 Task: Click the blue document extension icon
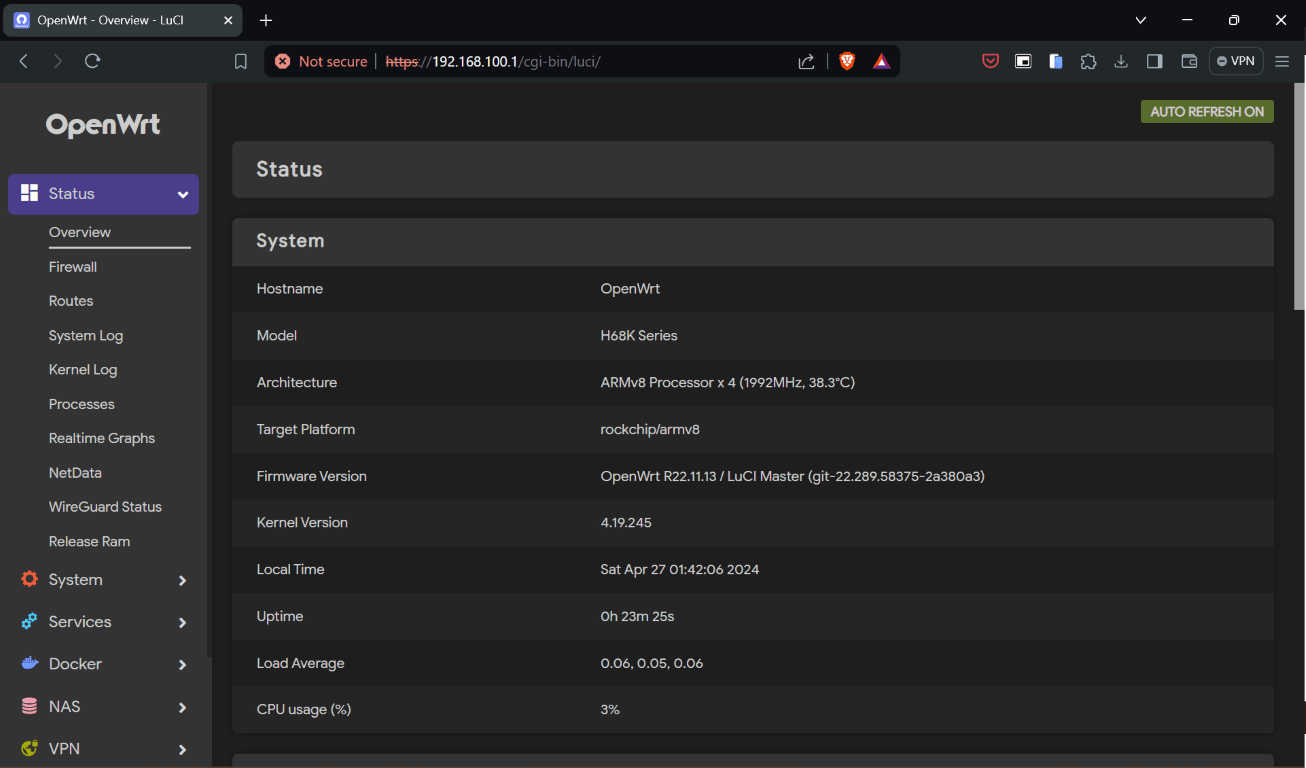click(x=1056, y=61)
